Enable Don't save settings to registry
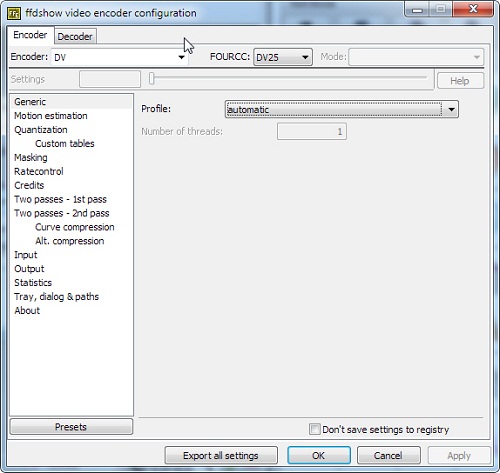 (x=315, y=429)
